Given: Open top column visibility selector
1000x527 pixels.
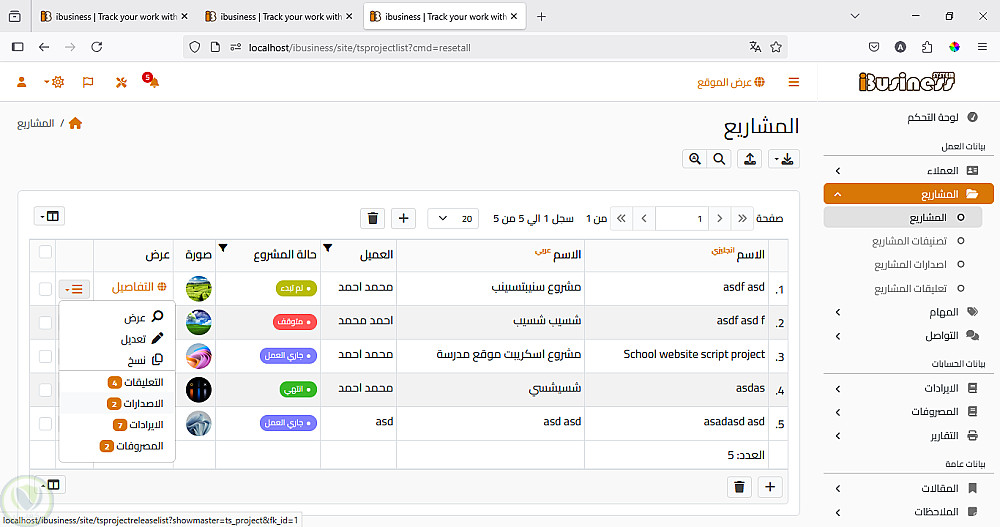Looking at the screenshot, I should click(x=50, y=216).
